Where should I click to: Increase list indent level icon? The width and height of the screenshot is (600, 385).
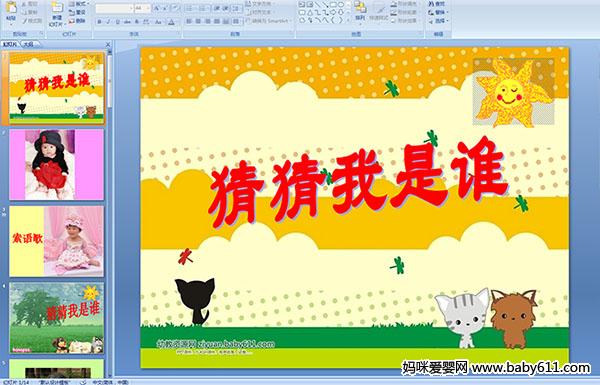[x=226, y=8]
